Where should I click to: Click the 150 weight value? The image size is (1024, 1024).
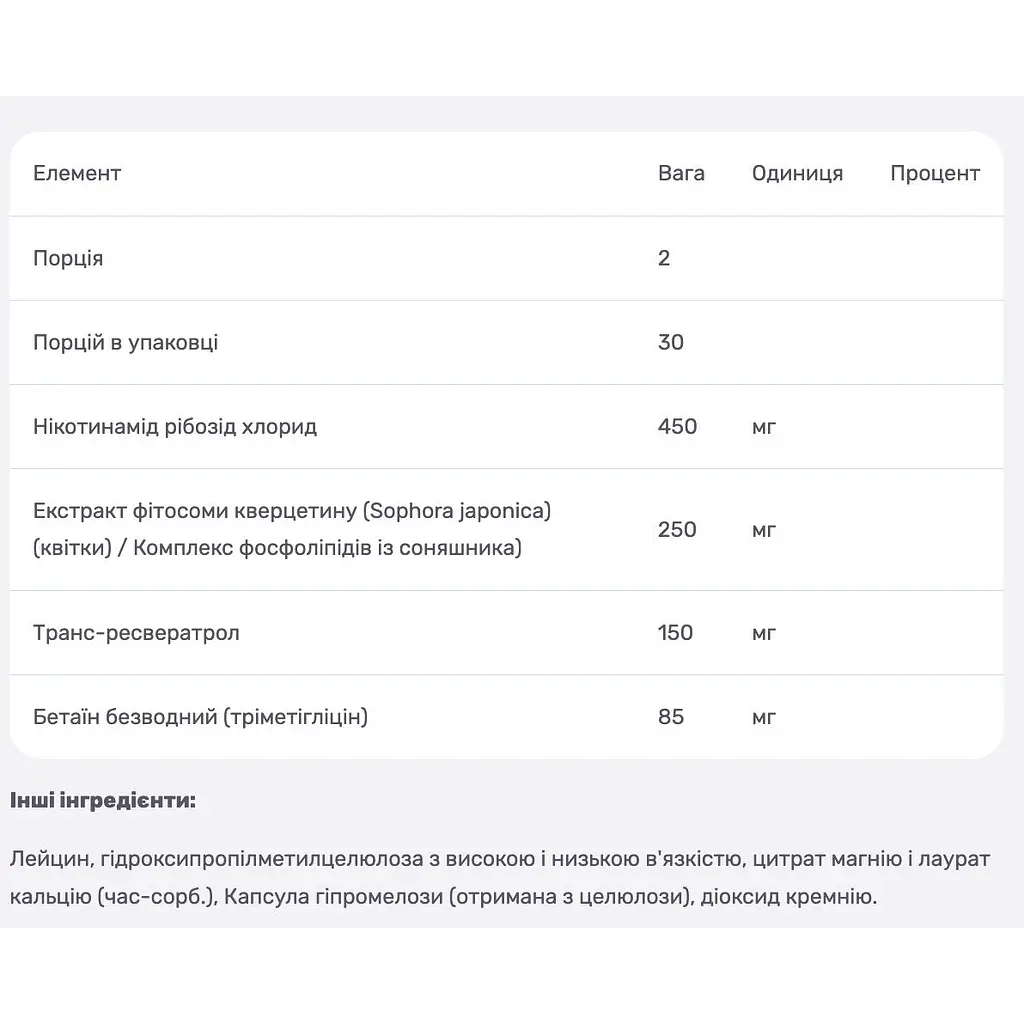tap(675, 633)
